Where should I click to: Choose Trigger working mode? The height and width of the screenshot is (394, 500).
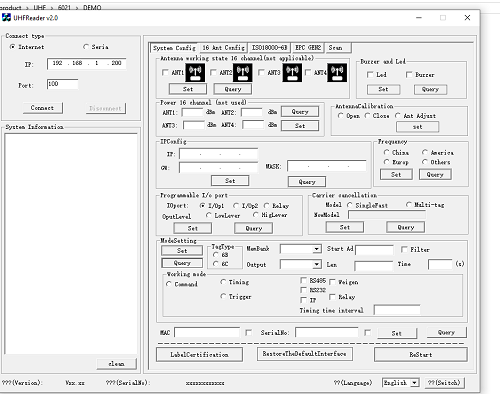coord(223,296)
